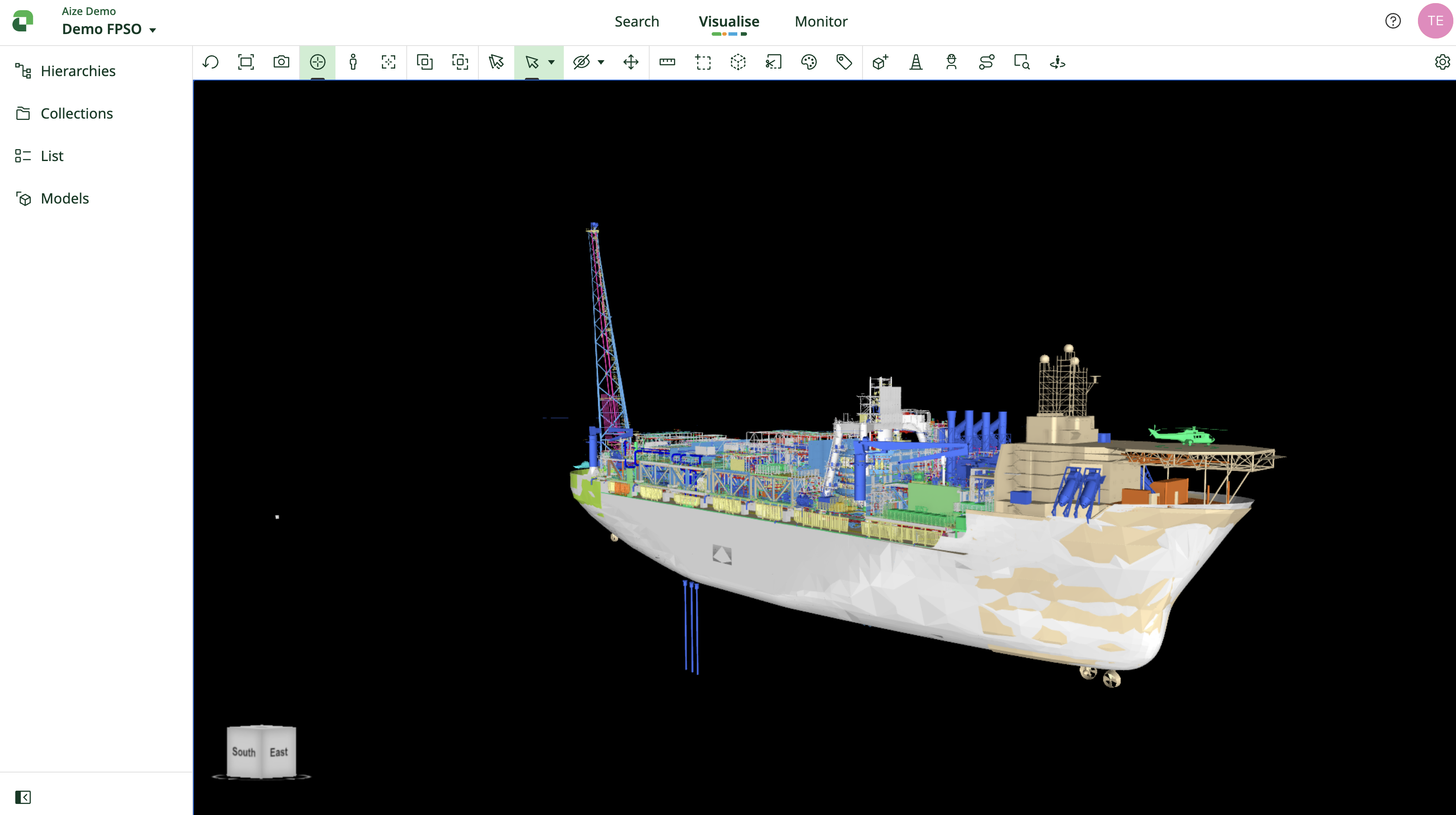Open the Search tab

point(637,22)
